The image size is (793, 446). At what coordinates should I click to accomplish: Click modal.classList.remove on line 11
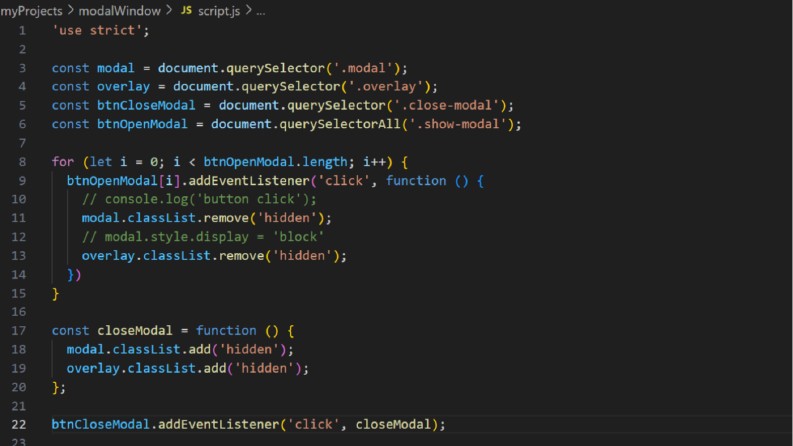(165, 218)
